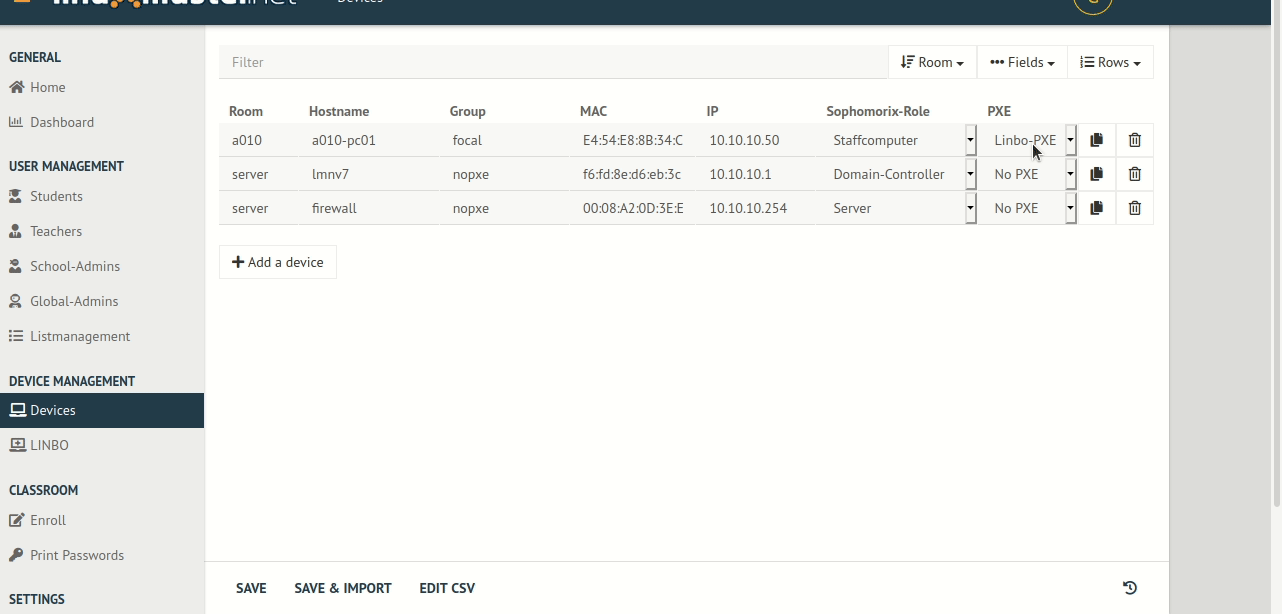Open the Fields selection dropdown
Viewport: 1282px width, 614px height.
pos(1021,61)
